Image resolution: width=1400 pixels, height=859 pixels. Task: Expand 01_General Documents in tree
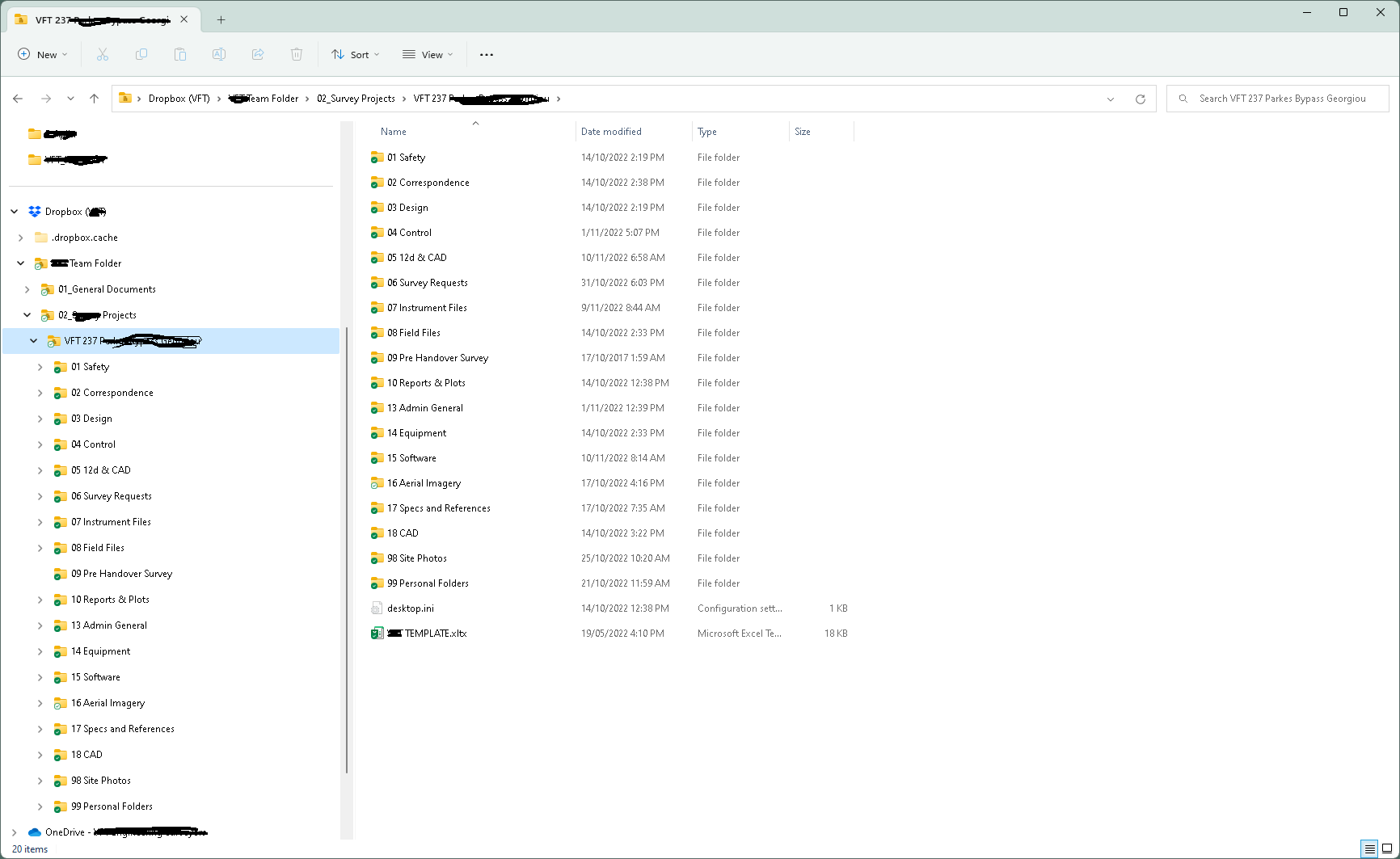coord(27,289)
